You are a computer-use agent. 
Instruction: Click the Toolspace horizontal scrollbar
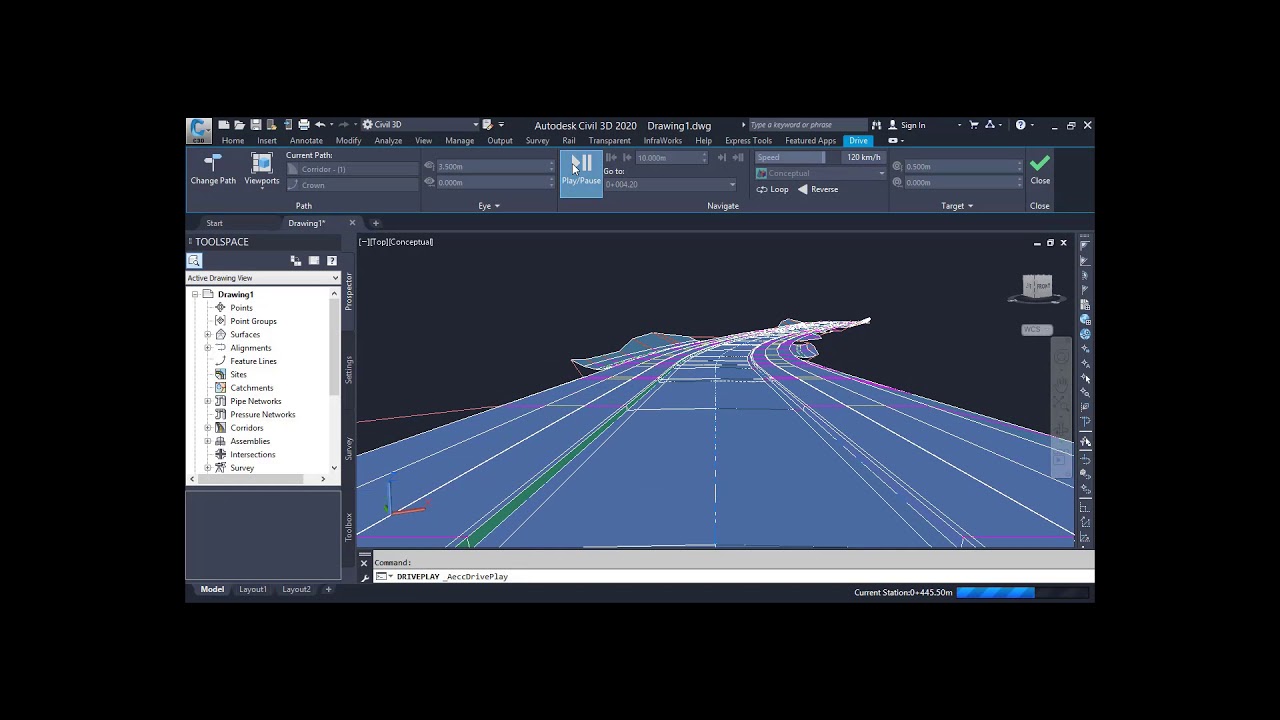(250, 479)
